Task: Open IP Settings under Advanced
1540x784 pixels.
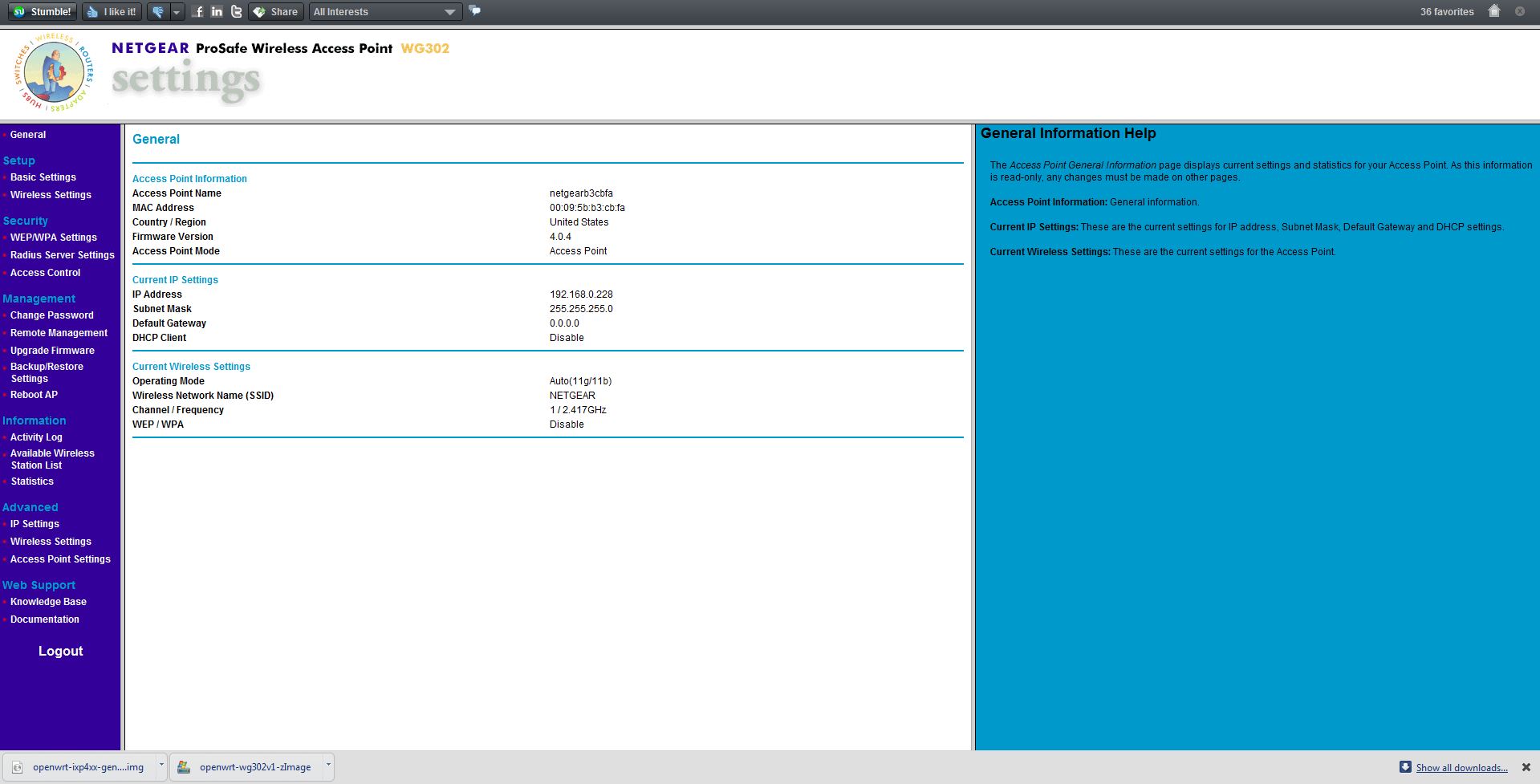Action: pyautogui.click(x=35, y=524)
